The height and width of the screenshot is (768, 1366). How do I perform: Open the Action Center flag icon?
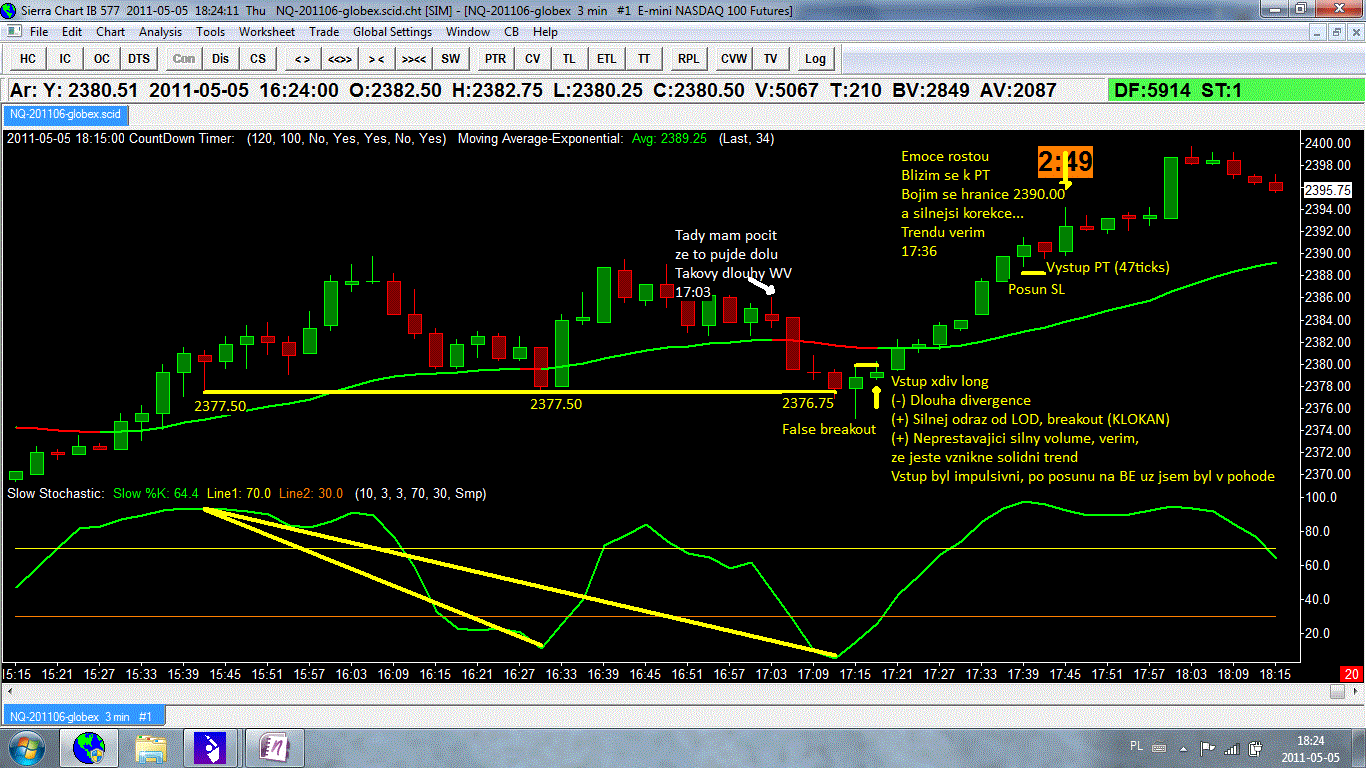[x=1208, y=748]
